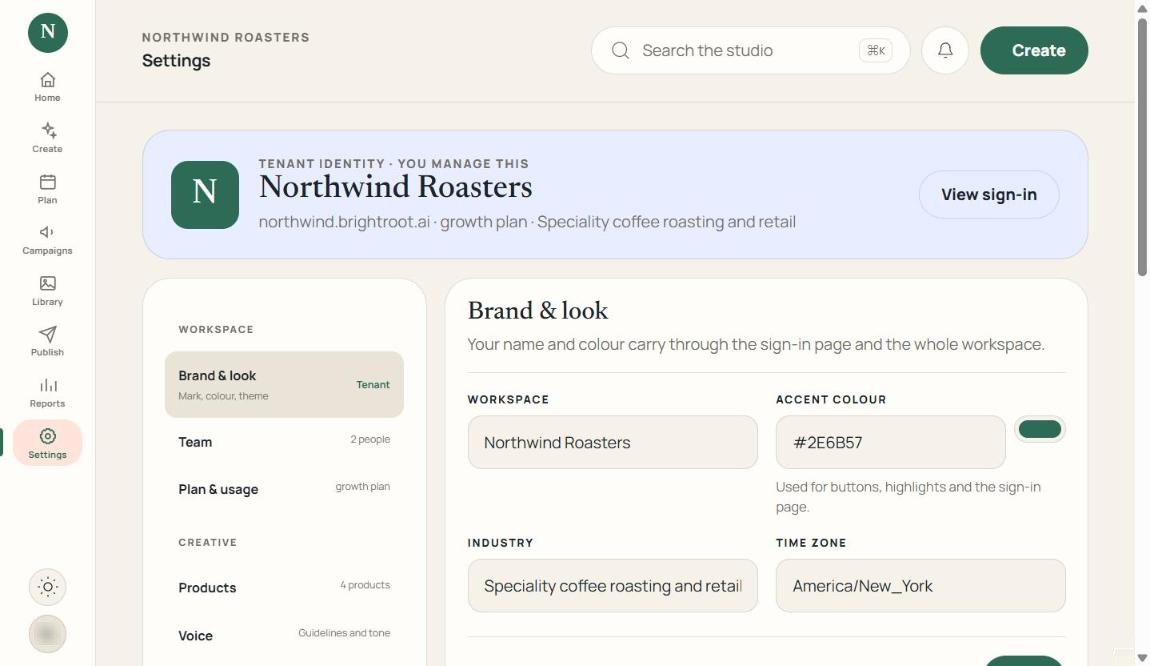
Task: Focus the Search the studio field
Action: [x=750, y=50]
